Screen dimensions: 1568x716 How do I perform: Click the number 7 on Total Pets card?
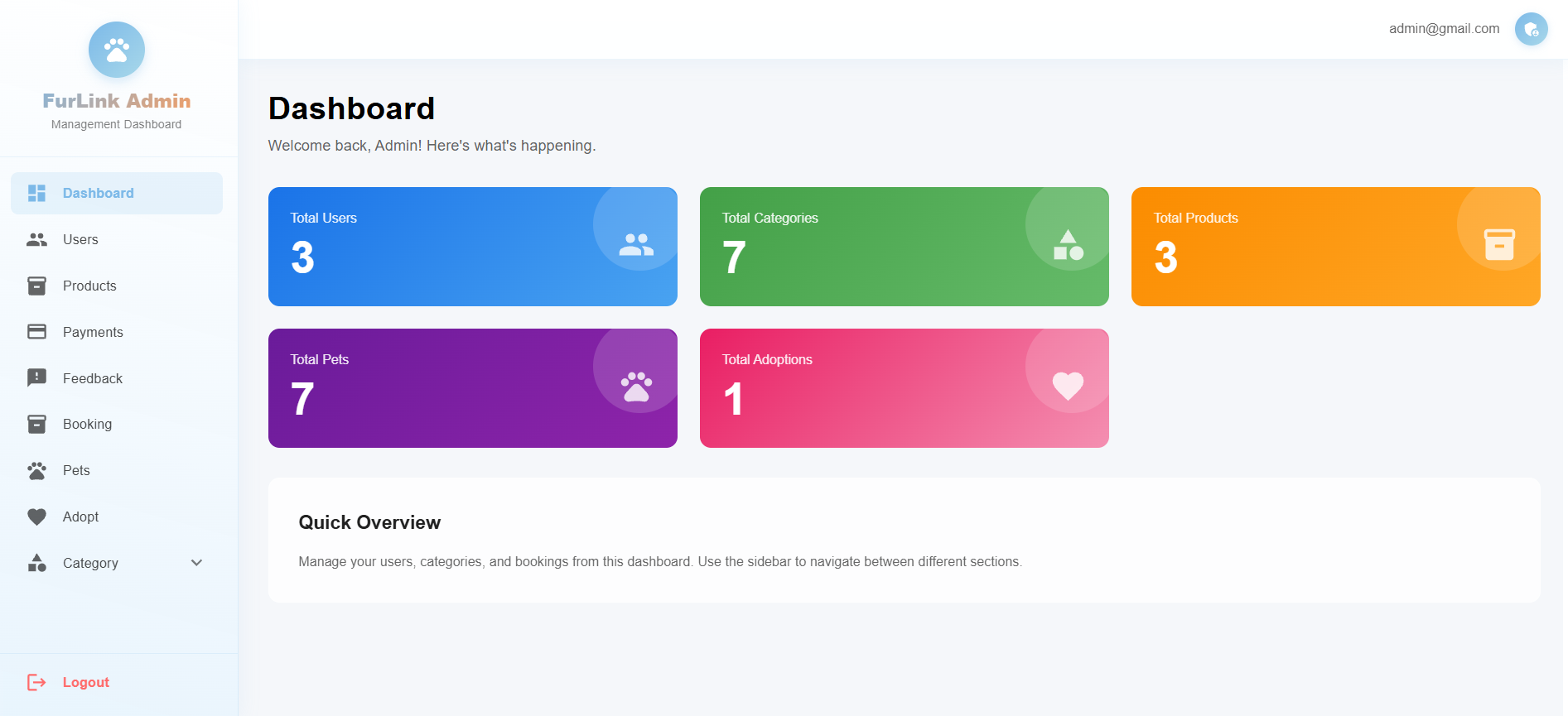point(303,399)
